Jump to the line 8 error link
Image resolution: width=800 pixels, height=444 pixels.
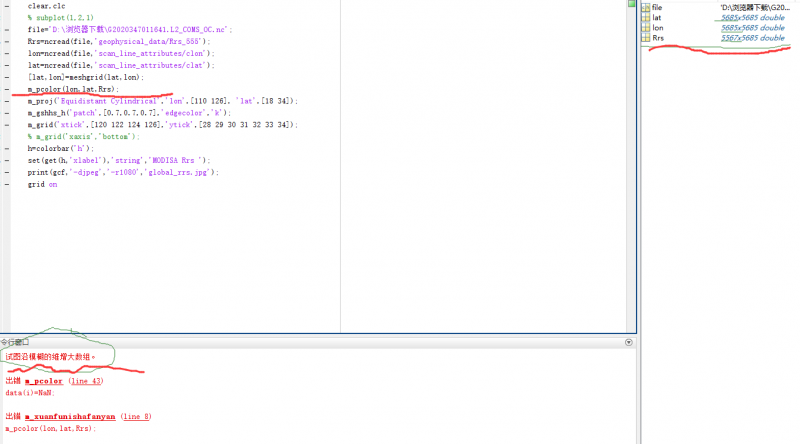(x=135, y=416)
